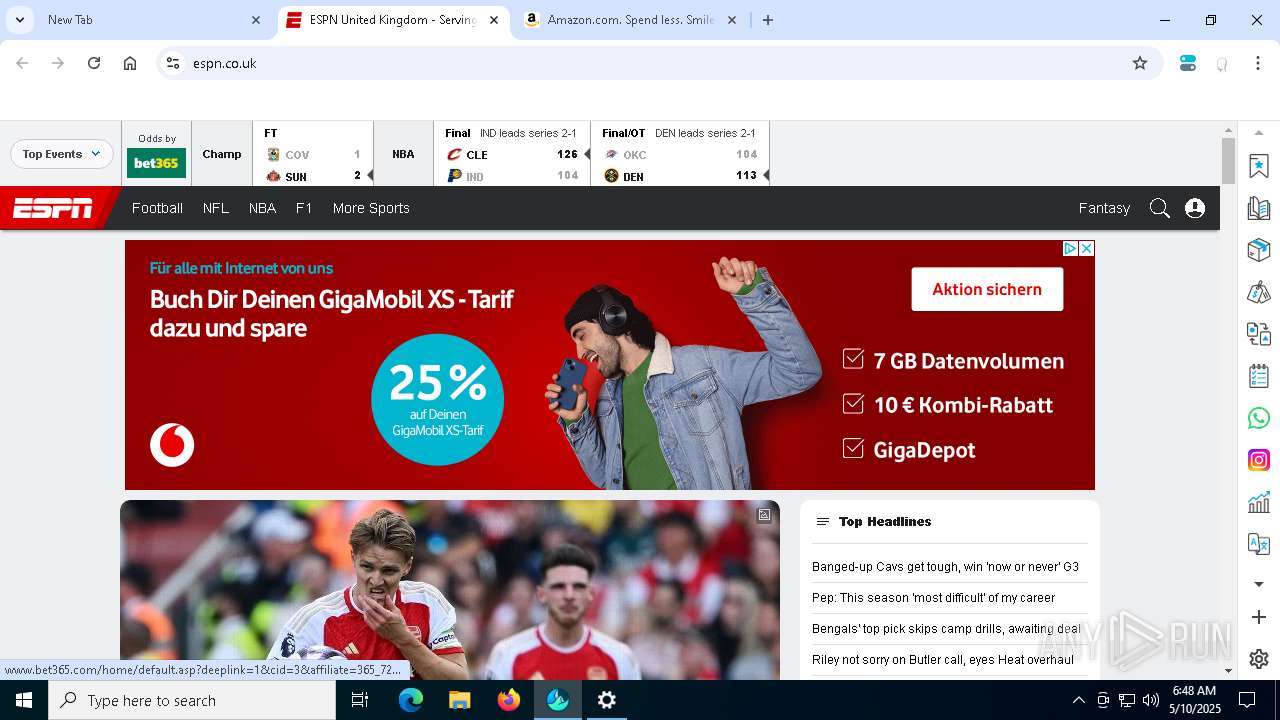
Task: Open the NFL menu
Action: [216, 208]
